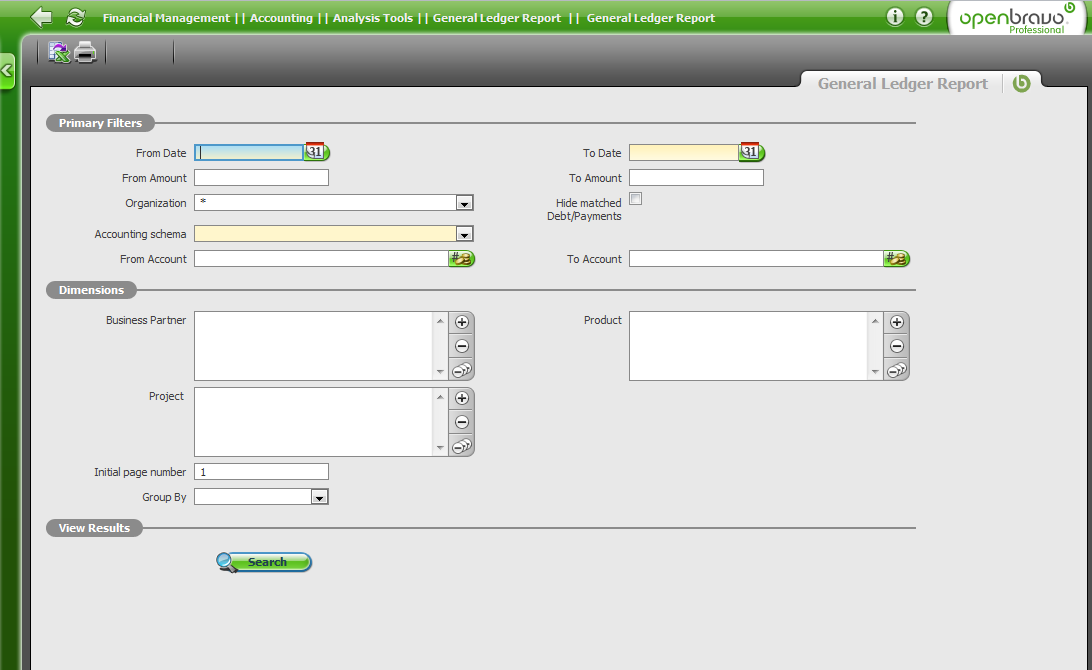Add a Project with the plus icon

(x=462, y=398)
